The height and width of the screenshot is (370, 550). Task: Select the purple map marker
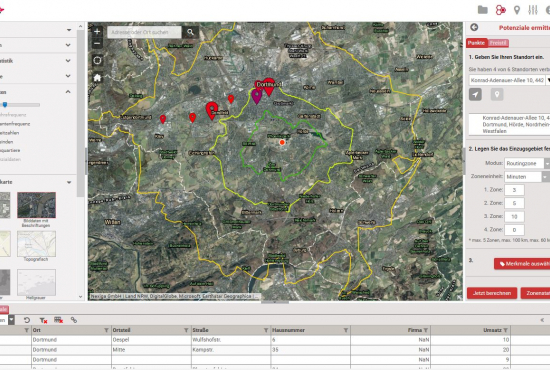257,96
